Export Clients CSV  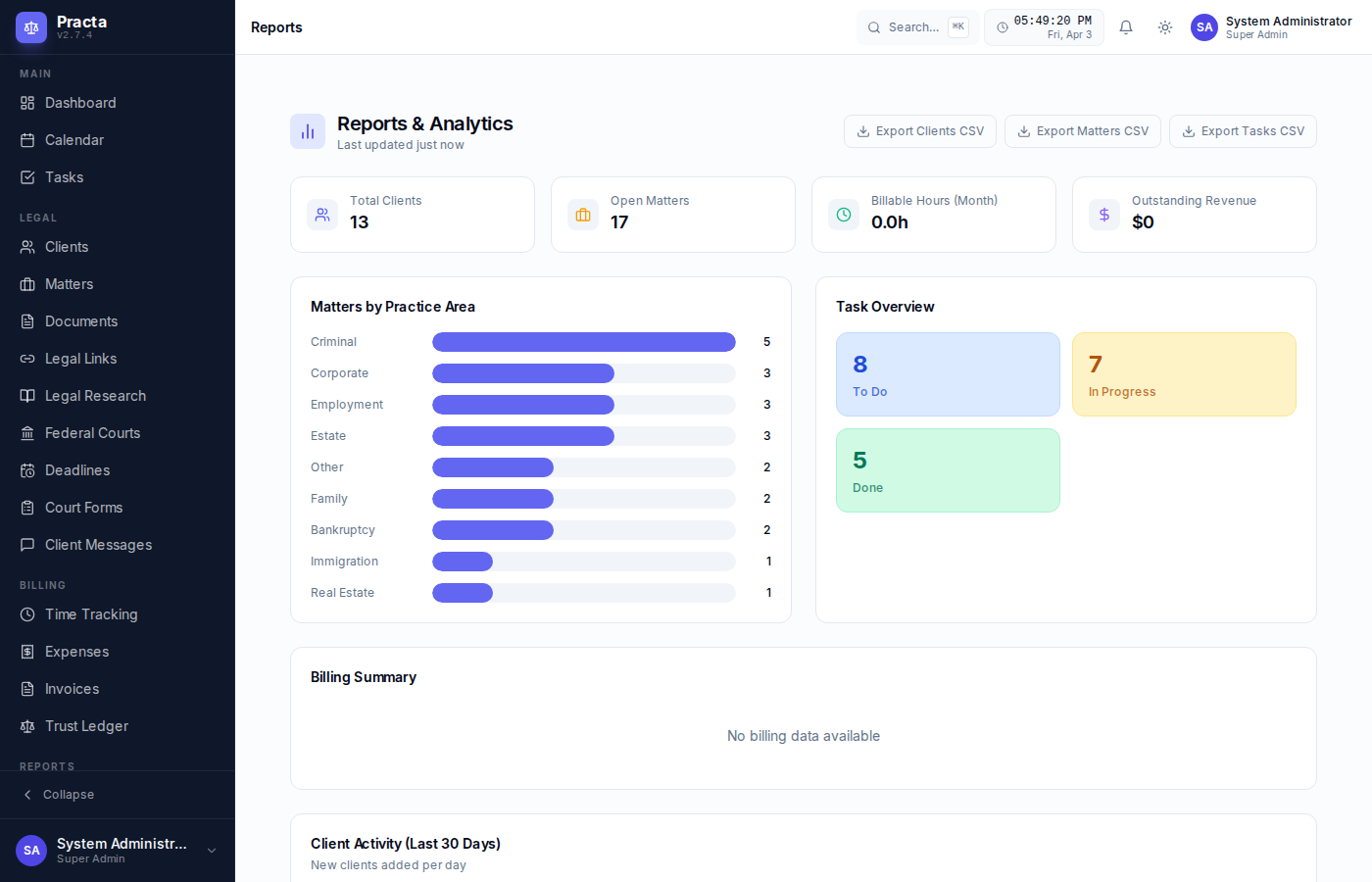920,131
